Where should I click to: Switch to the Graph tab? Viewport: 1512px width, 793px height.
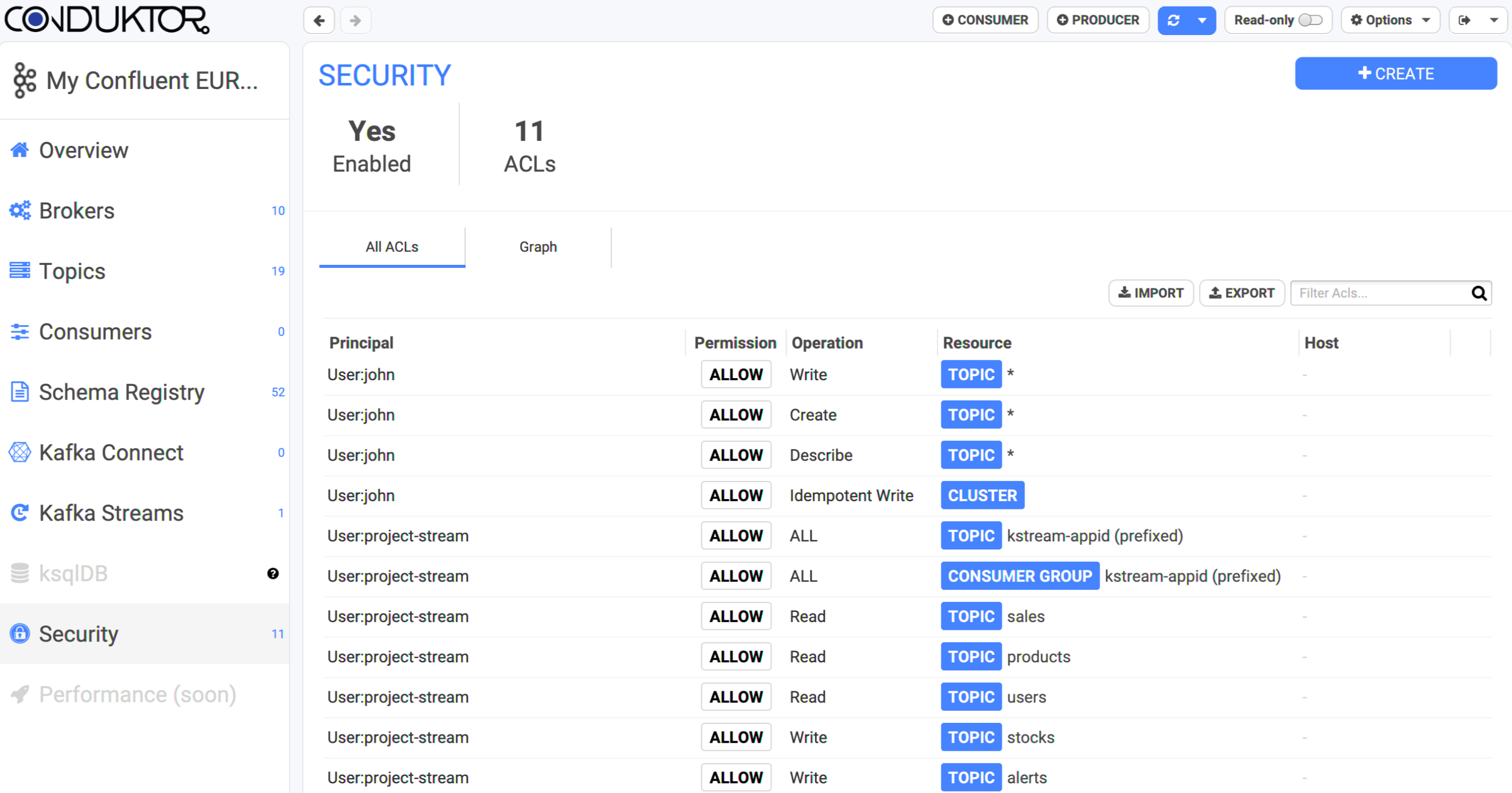click(x=538, y=247)
